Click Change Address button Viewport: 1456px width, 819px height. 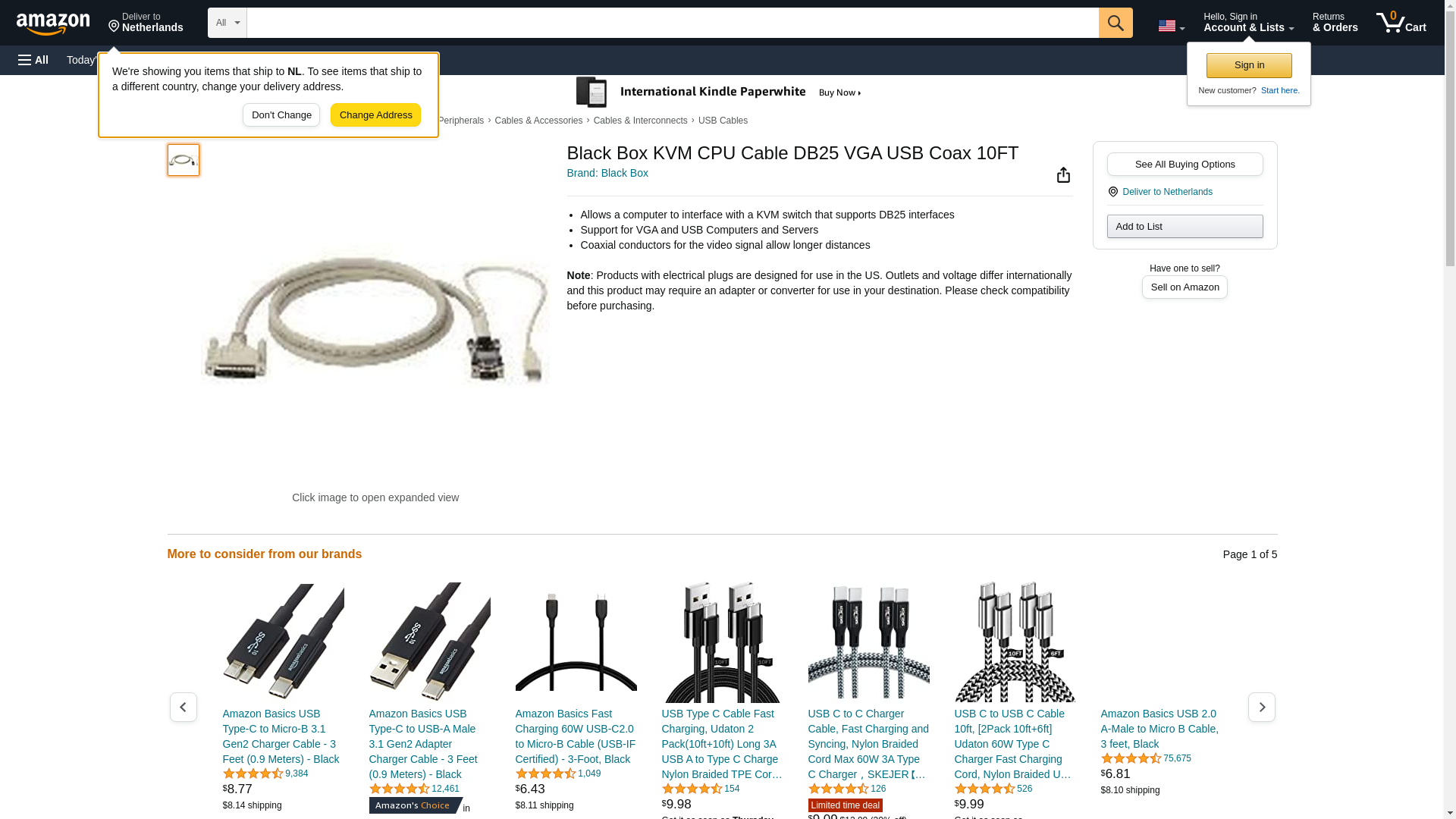coord(375,115)
